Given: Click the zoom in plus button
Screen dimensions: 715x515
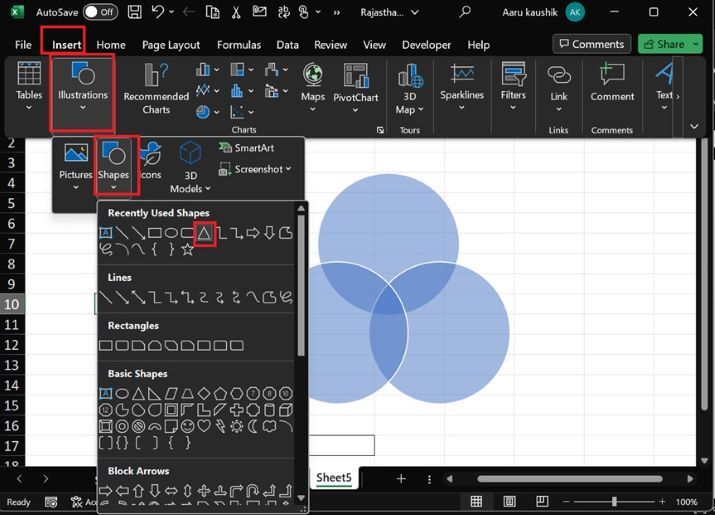Looking at the screenshot, I should pos(662,502).
